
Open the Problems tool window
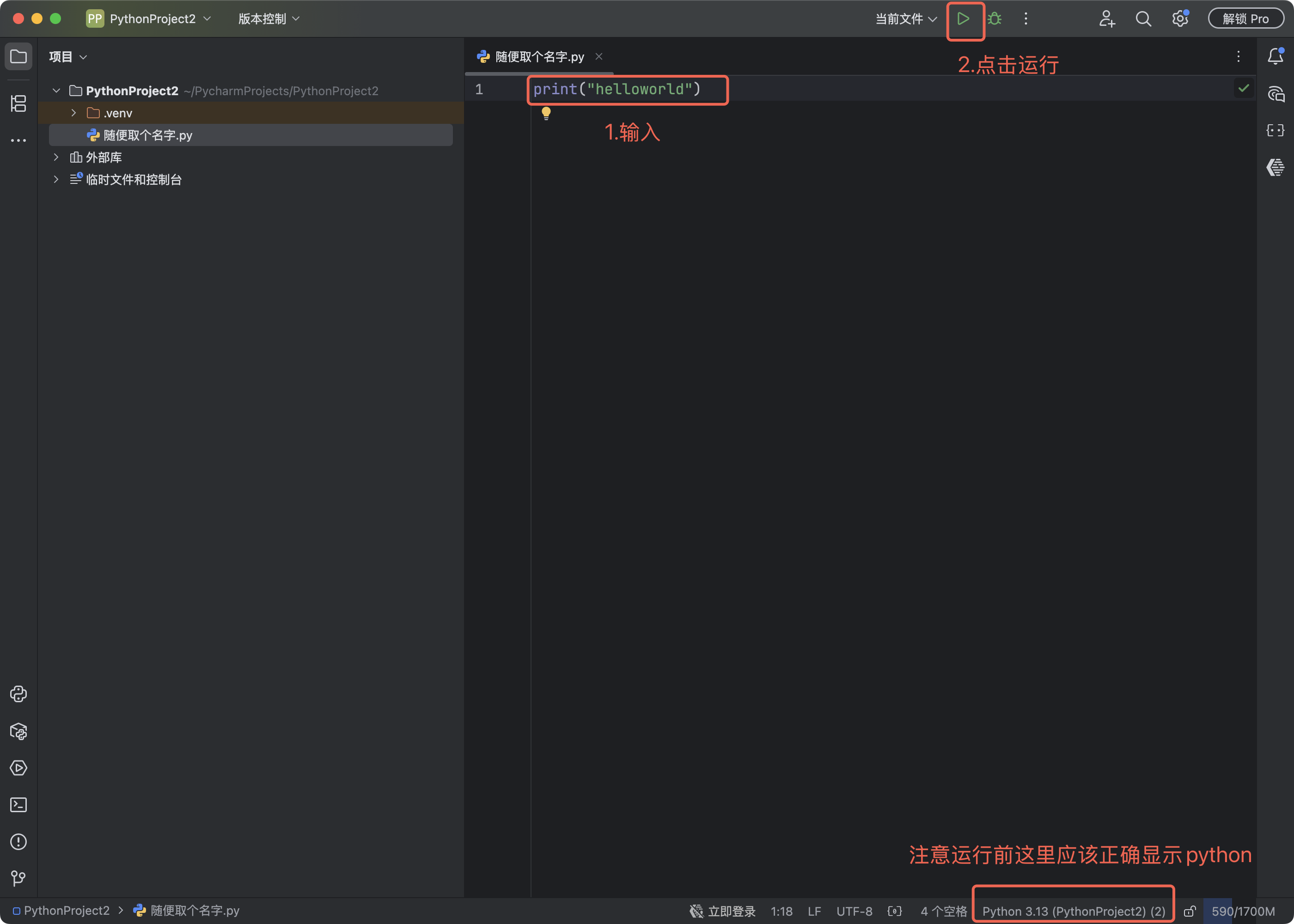coord(18,841)
